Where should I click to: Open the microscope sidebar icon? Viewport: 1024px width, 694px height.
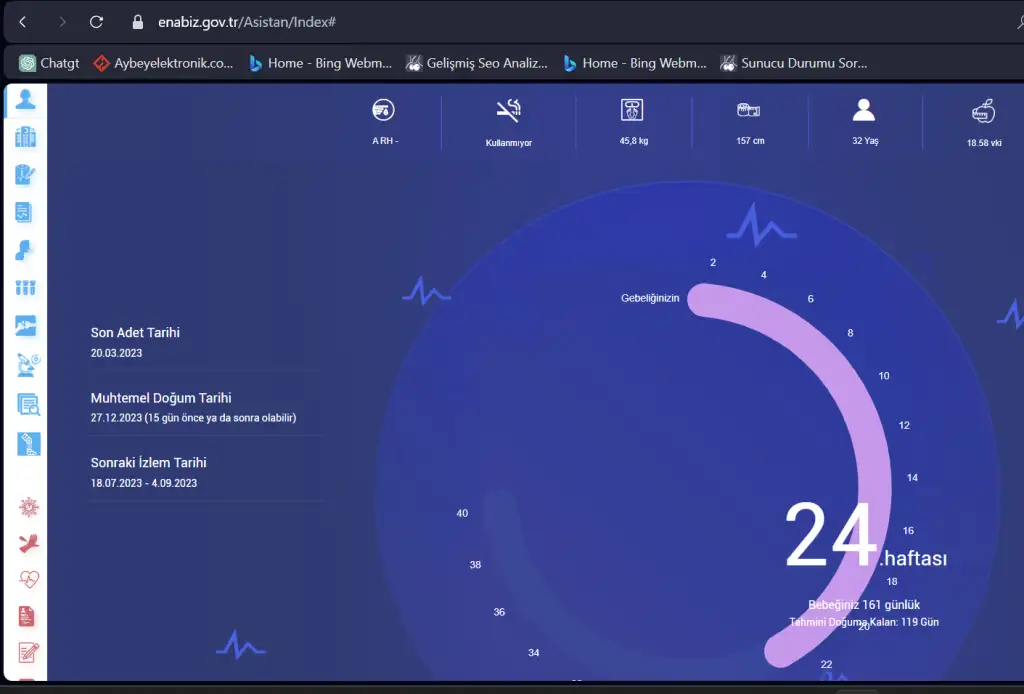tap(27, 365)
